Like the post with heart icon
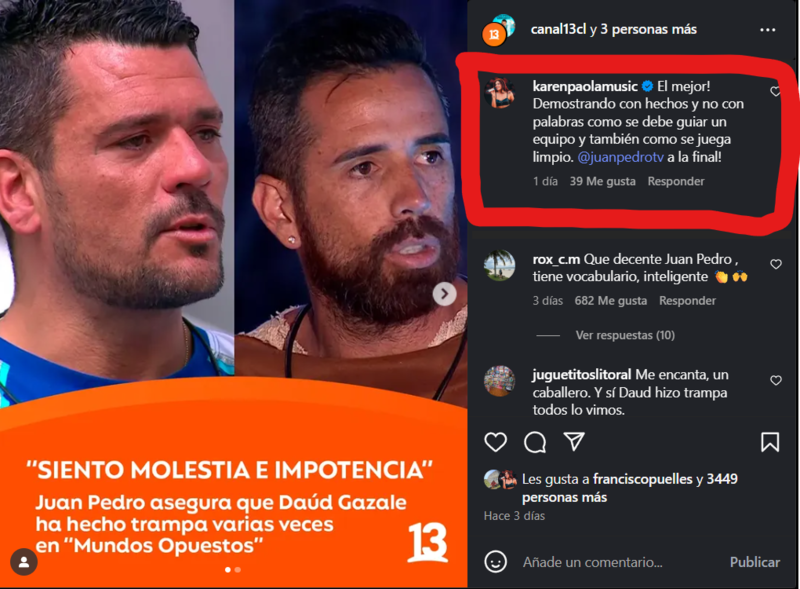Viewport: 800px width, 589px height. coord(495,442)
